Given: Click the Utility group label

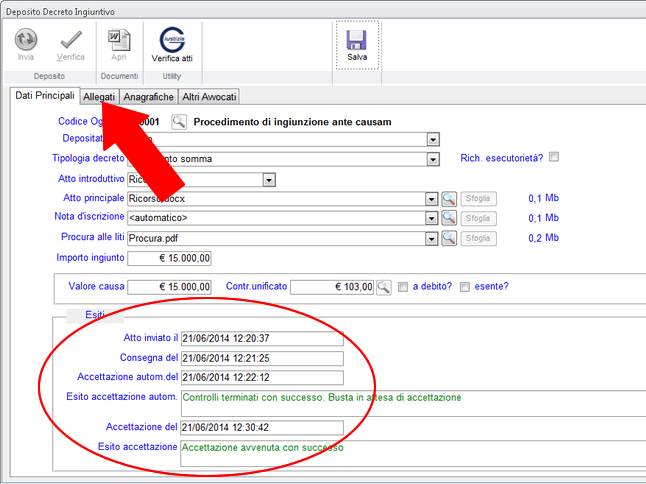Looking at the screenshot, I should point(172,76).
